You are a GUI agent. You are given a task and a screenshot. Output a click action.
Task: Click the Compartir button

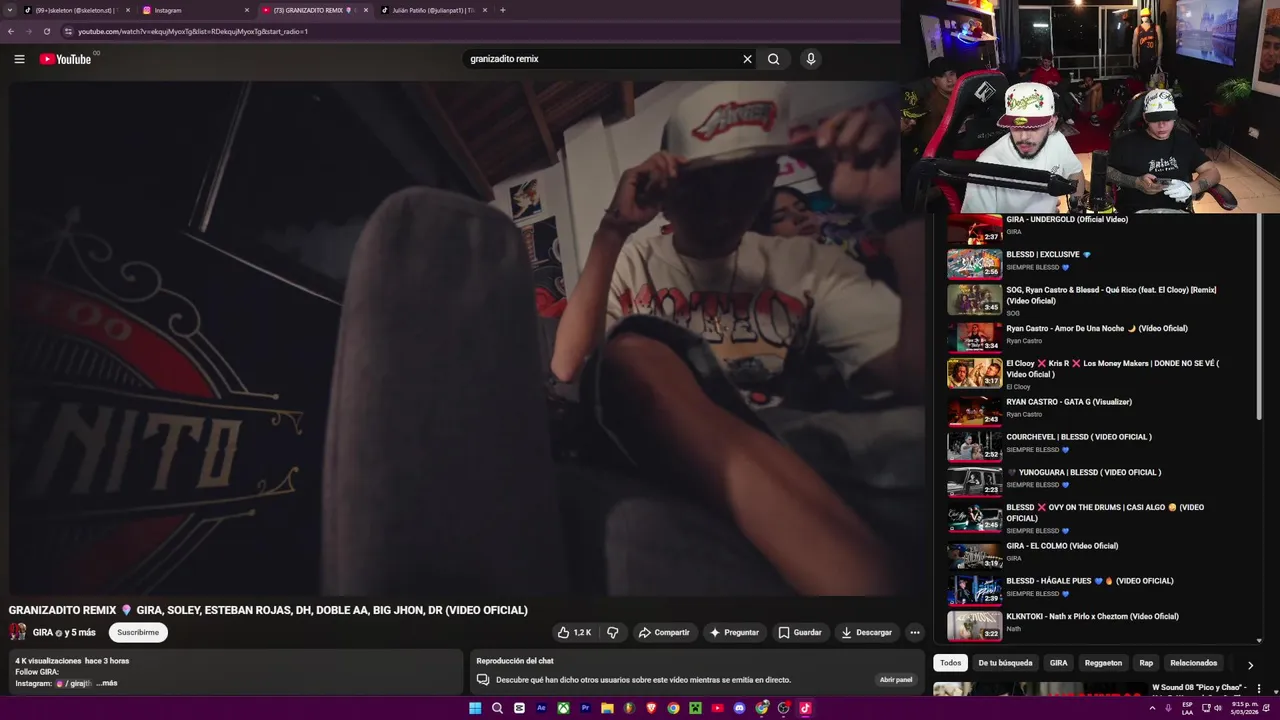point(664,632)
